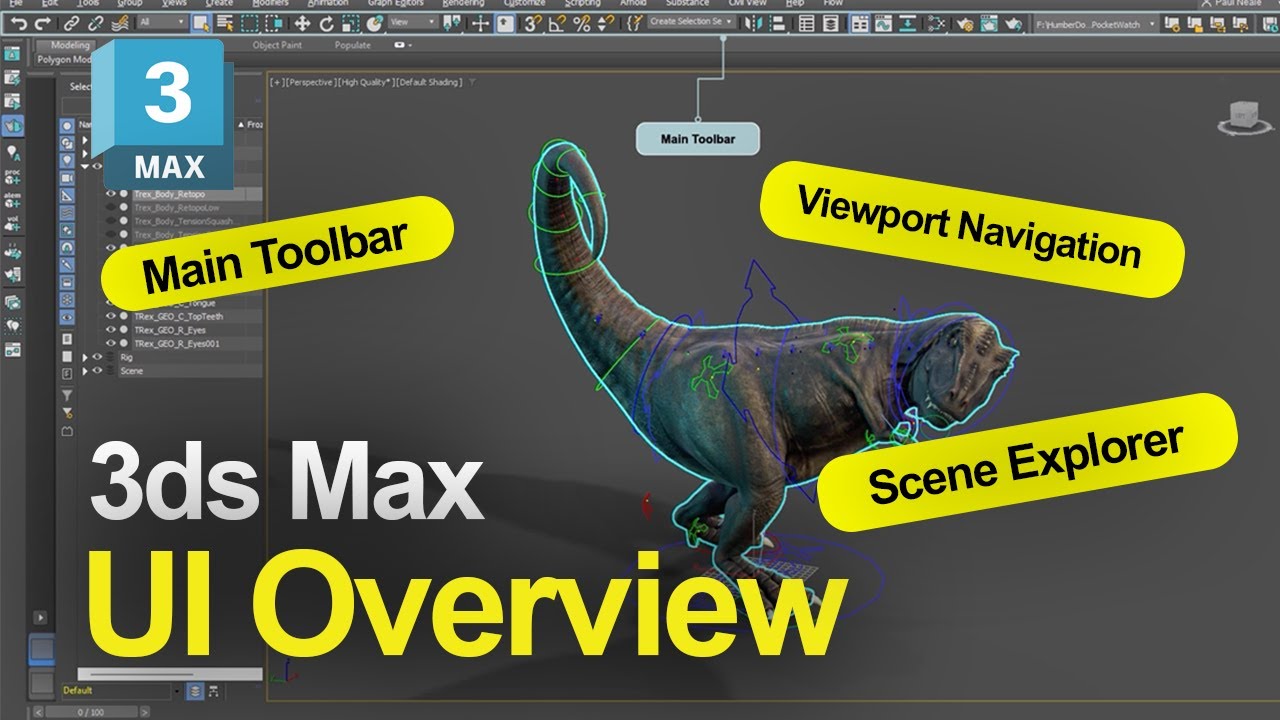Click the Redo arrow in main toolbar
Viewport: 1280px width, 720px height.
coord(43,22)
